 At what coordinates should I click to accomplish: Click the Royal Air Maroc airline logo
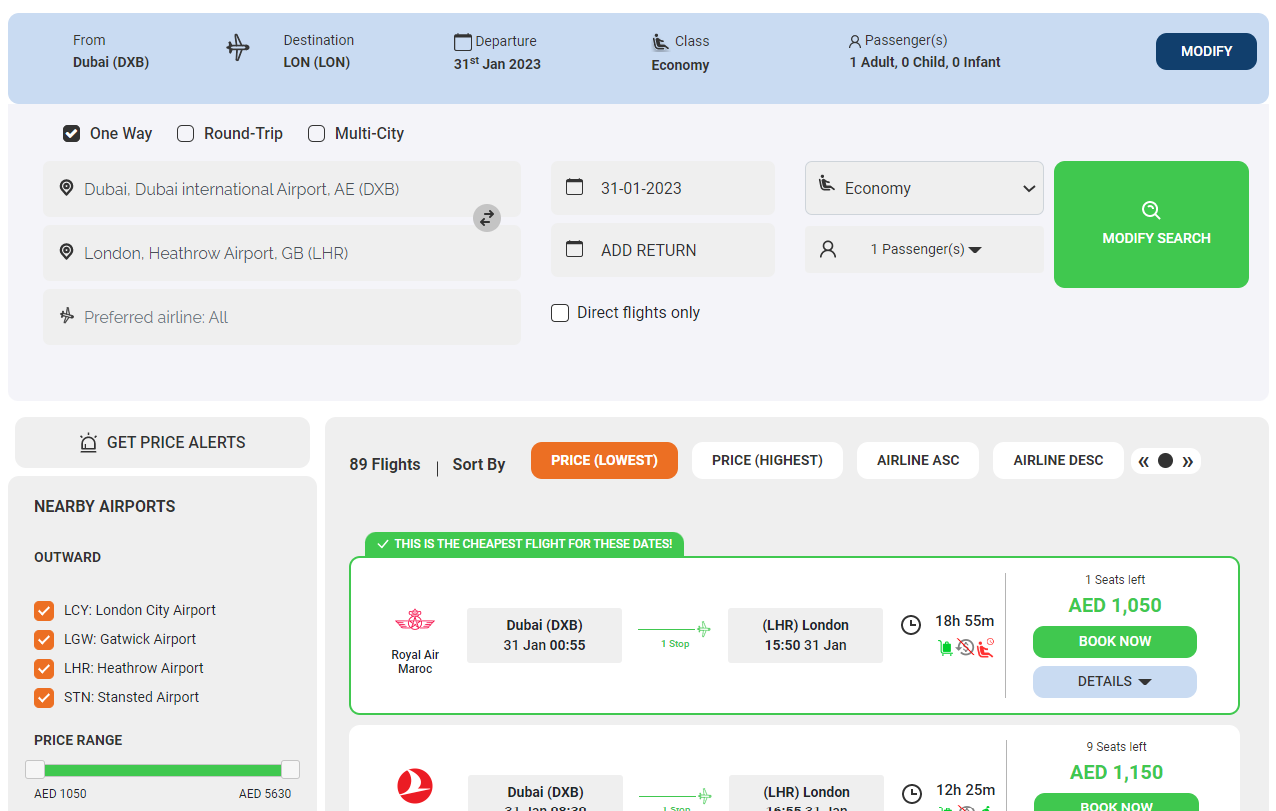(415, 622)
